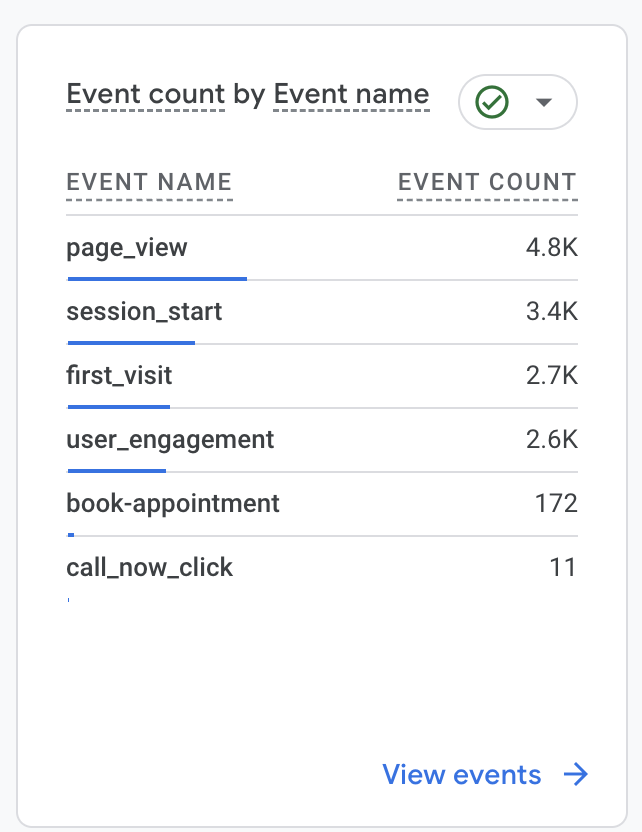
Task: Click the 172 count for book-appointment
Action: (x=556, y=503)
